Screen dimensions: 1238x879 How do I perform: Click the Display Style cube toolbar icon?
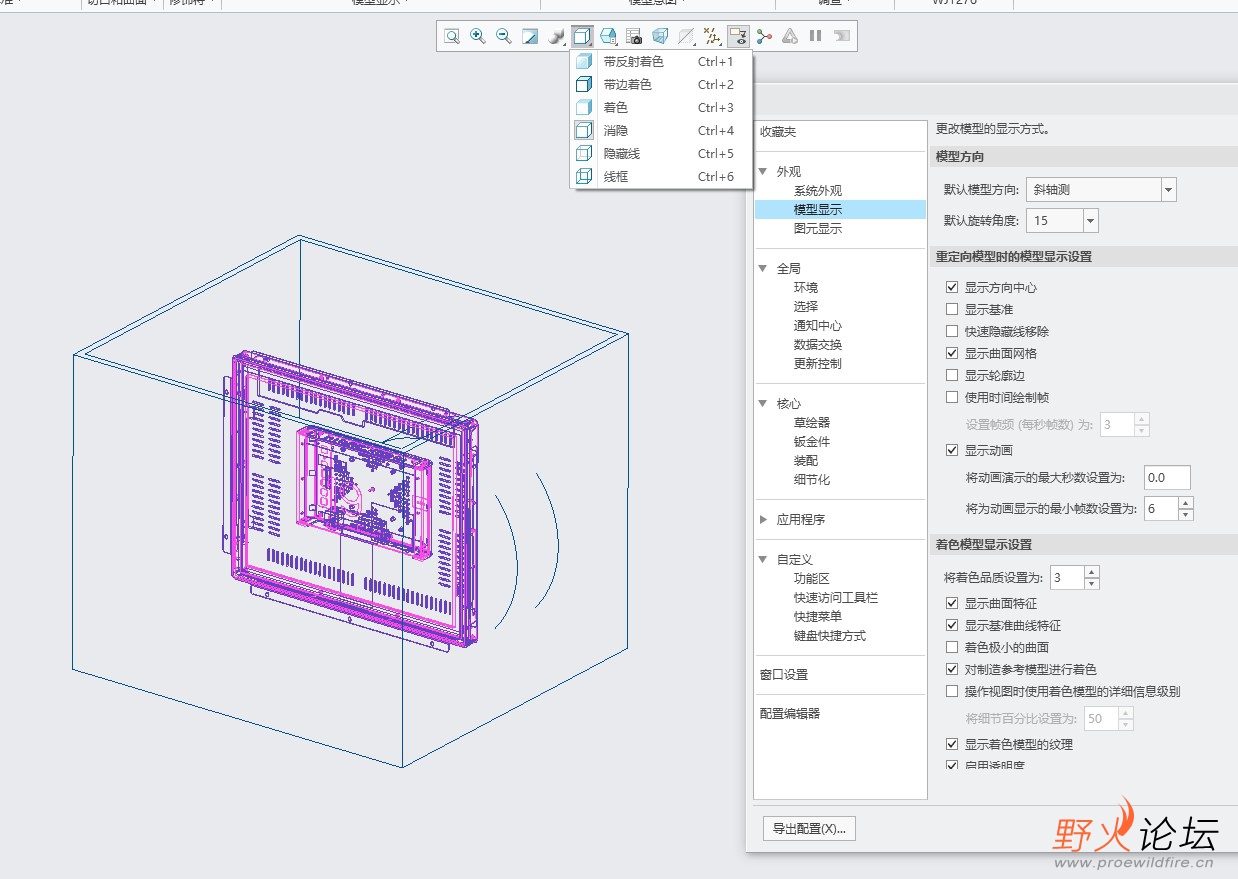pos(582,37)
